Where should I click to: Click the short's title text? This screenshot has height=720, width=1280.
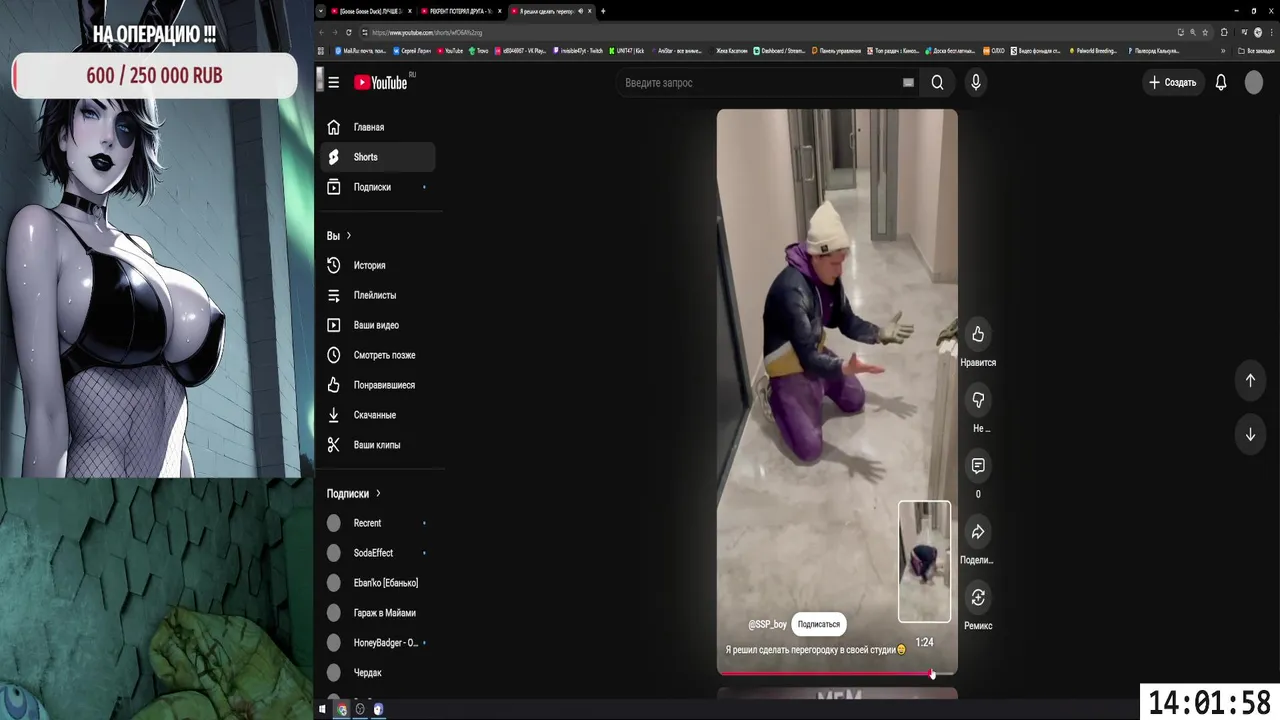pos(815,649)
